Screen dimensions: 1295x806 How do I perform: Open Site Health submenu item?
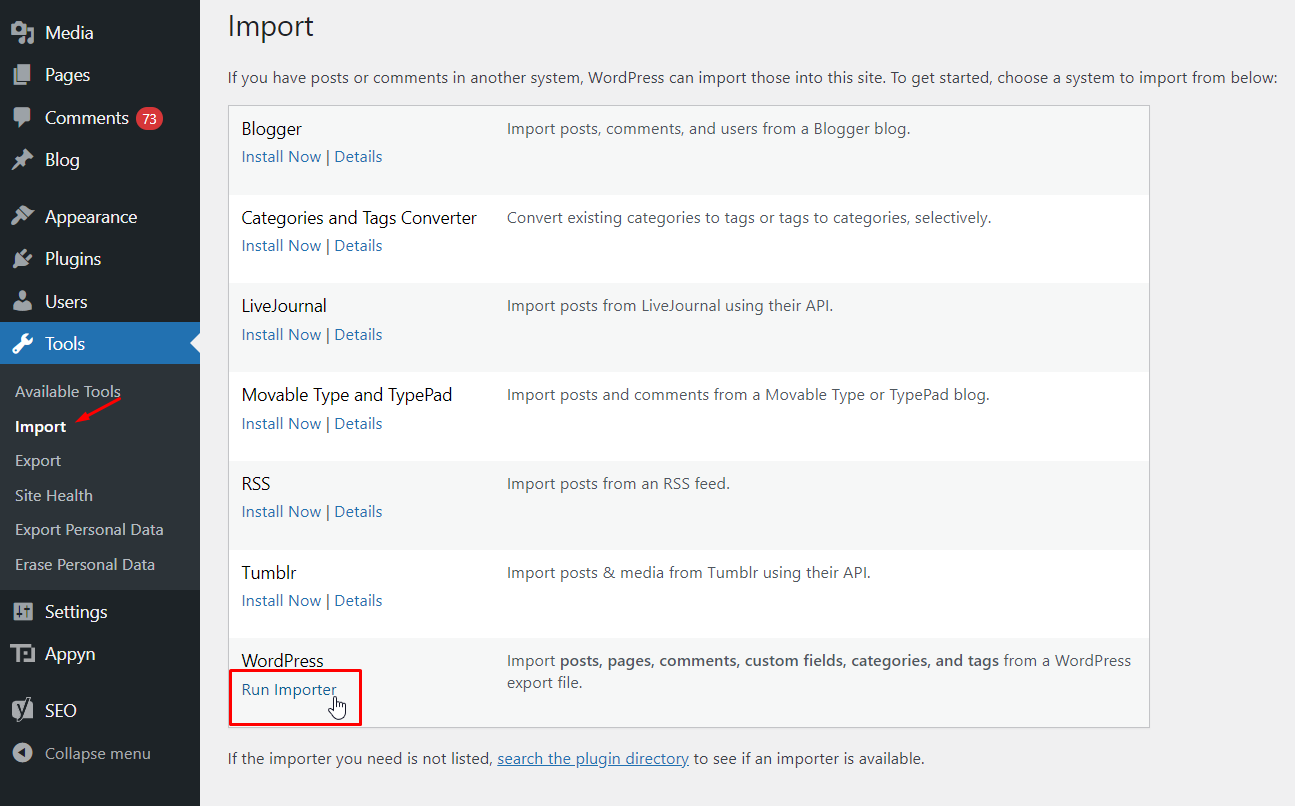[x=54, y=496]
